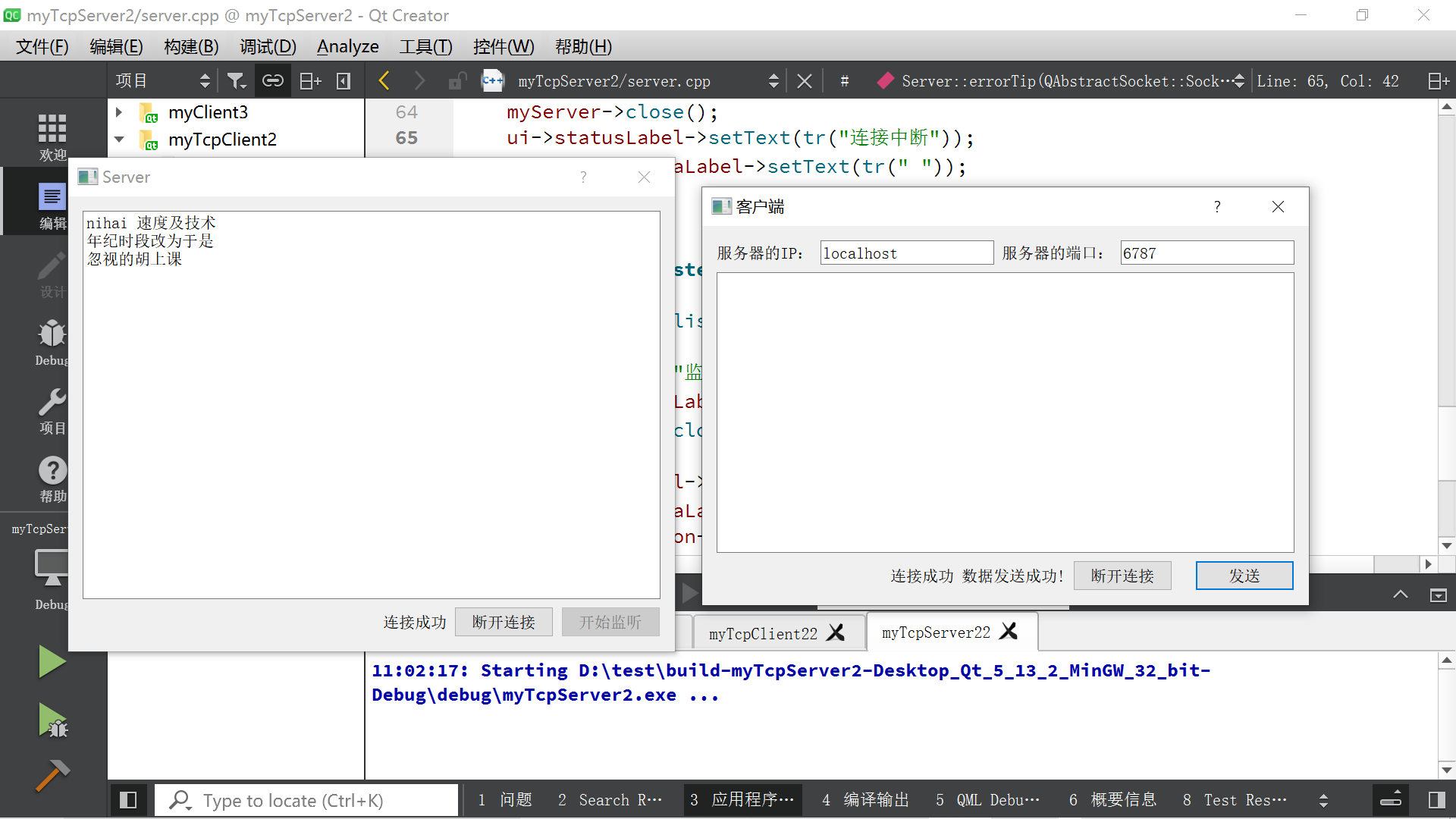The width and height of the screenshot is (1456, 819).
Task: Collapse the myTcpClient2 project tree
Action: point(119,140)
